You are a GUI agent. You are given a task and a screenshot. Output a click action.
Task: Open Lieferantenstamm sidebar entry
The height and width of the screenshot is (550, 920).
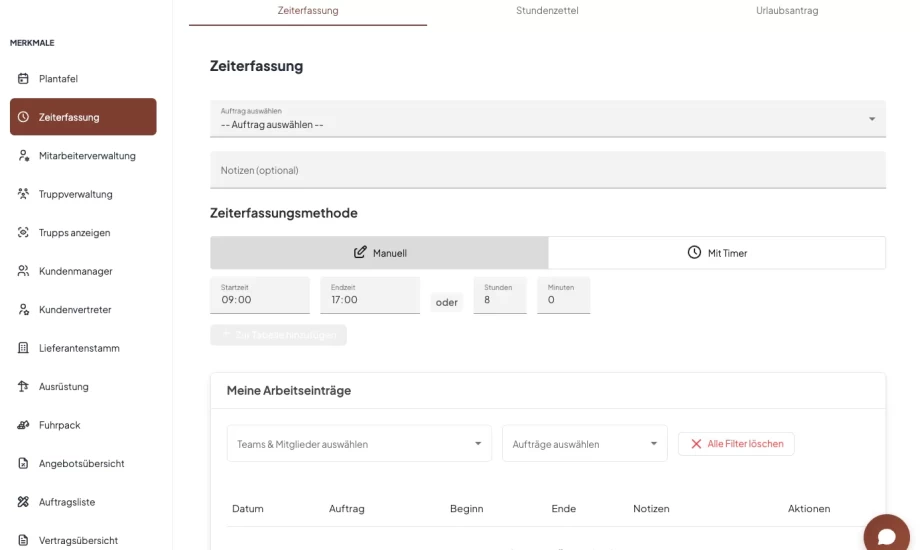click(x=83, y=347)
